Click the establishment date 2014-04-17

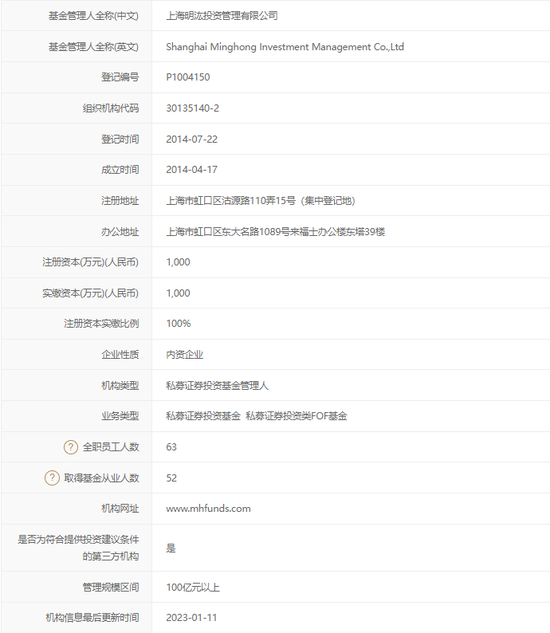191,170
